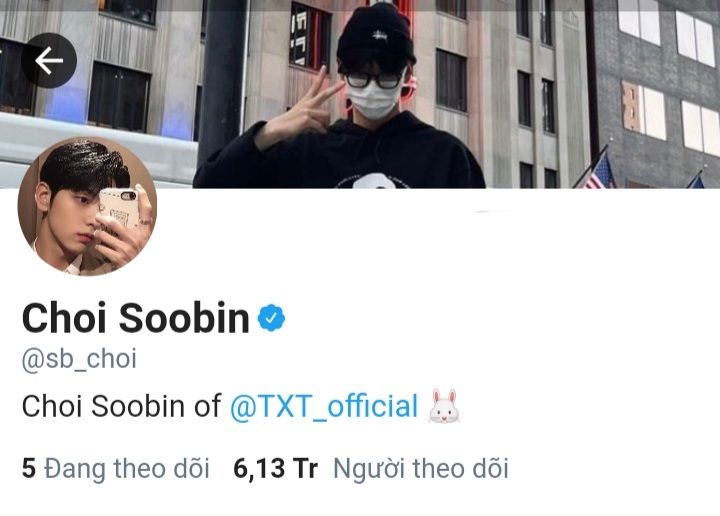Click the American flag in the banner
The width and height of the screenshot is (720, 516).
(x=599, y=172)
